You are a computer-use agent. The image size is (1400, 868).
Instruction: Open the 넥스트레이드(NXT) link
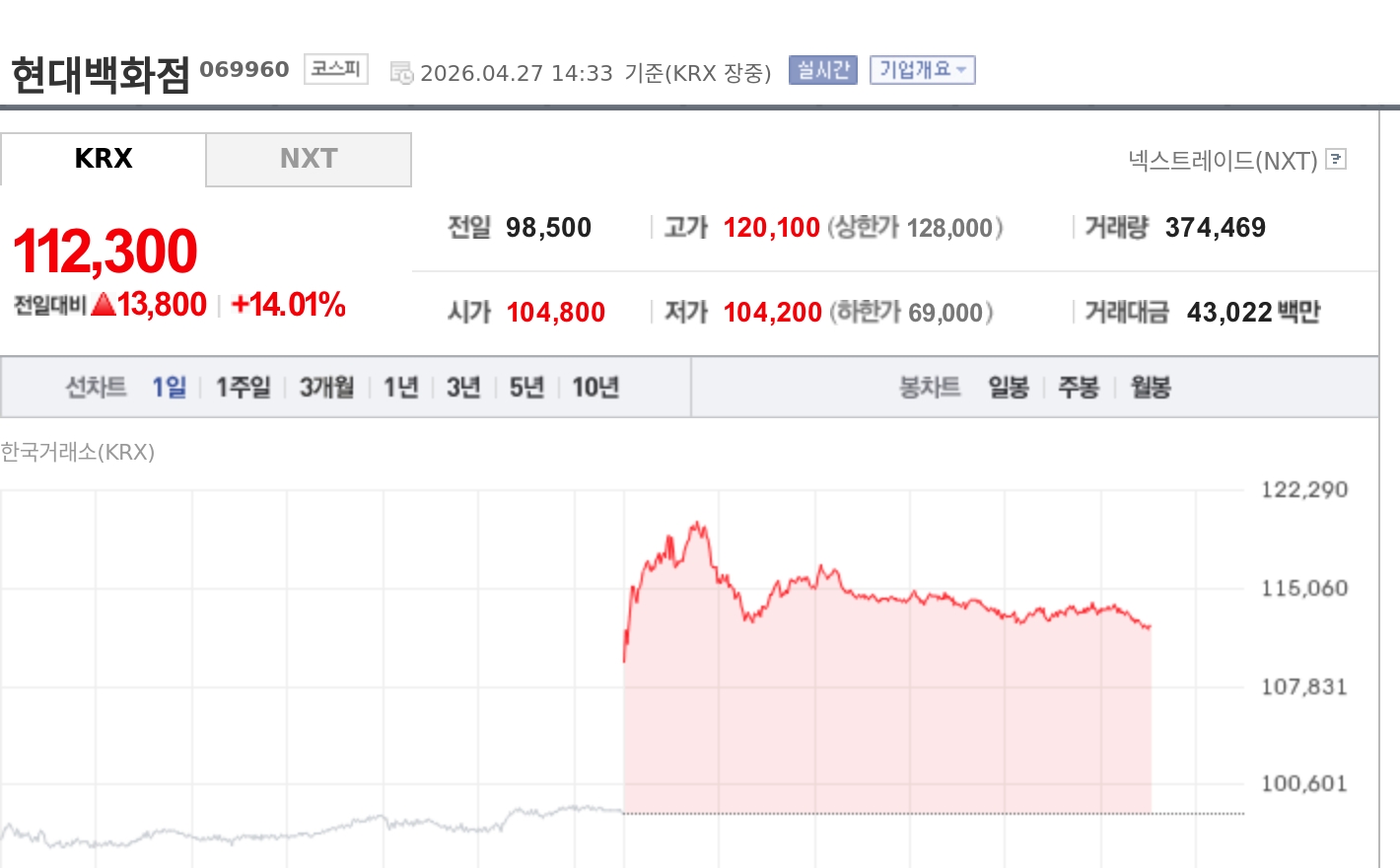[x=1223, y=160]
